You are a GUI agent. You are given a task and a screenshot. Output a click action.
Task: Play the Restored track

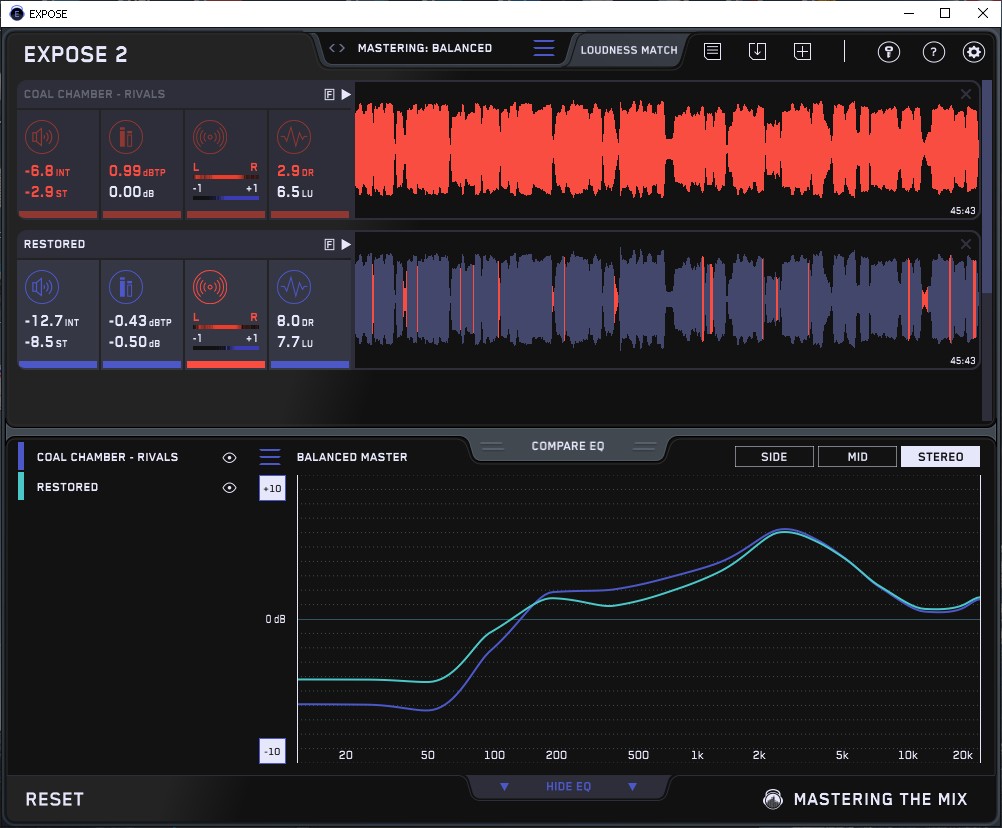[x=346, y=244]
